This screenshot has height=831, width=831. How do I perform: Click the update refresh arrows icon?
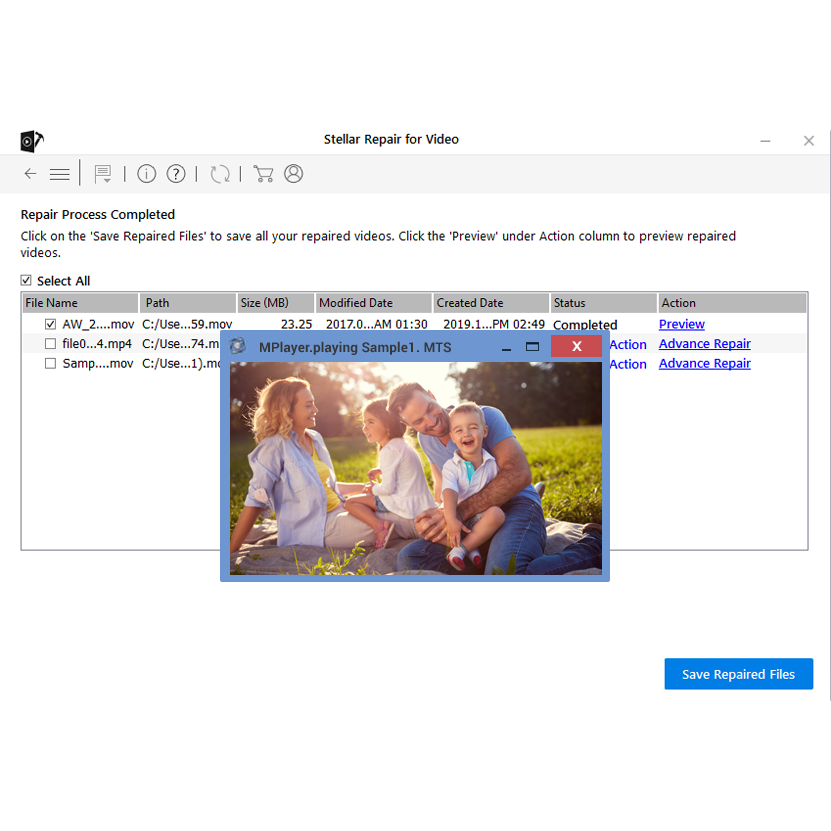pyautogui.click(x=220, y=174)
